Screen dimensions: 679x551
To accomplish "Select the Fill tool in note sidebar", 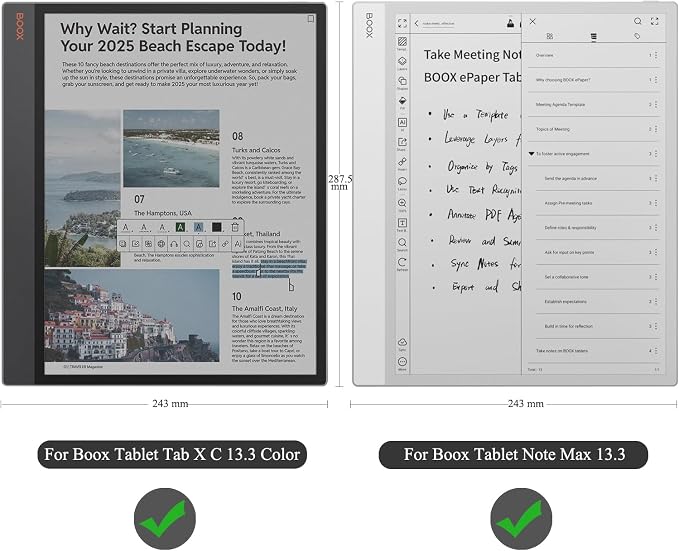I will pos(402,103).
